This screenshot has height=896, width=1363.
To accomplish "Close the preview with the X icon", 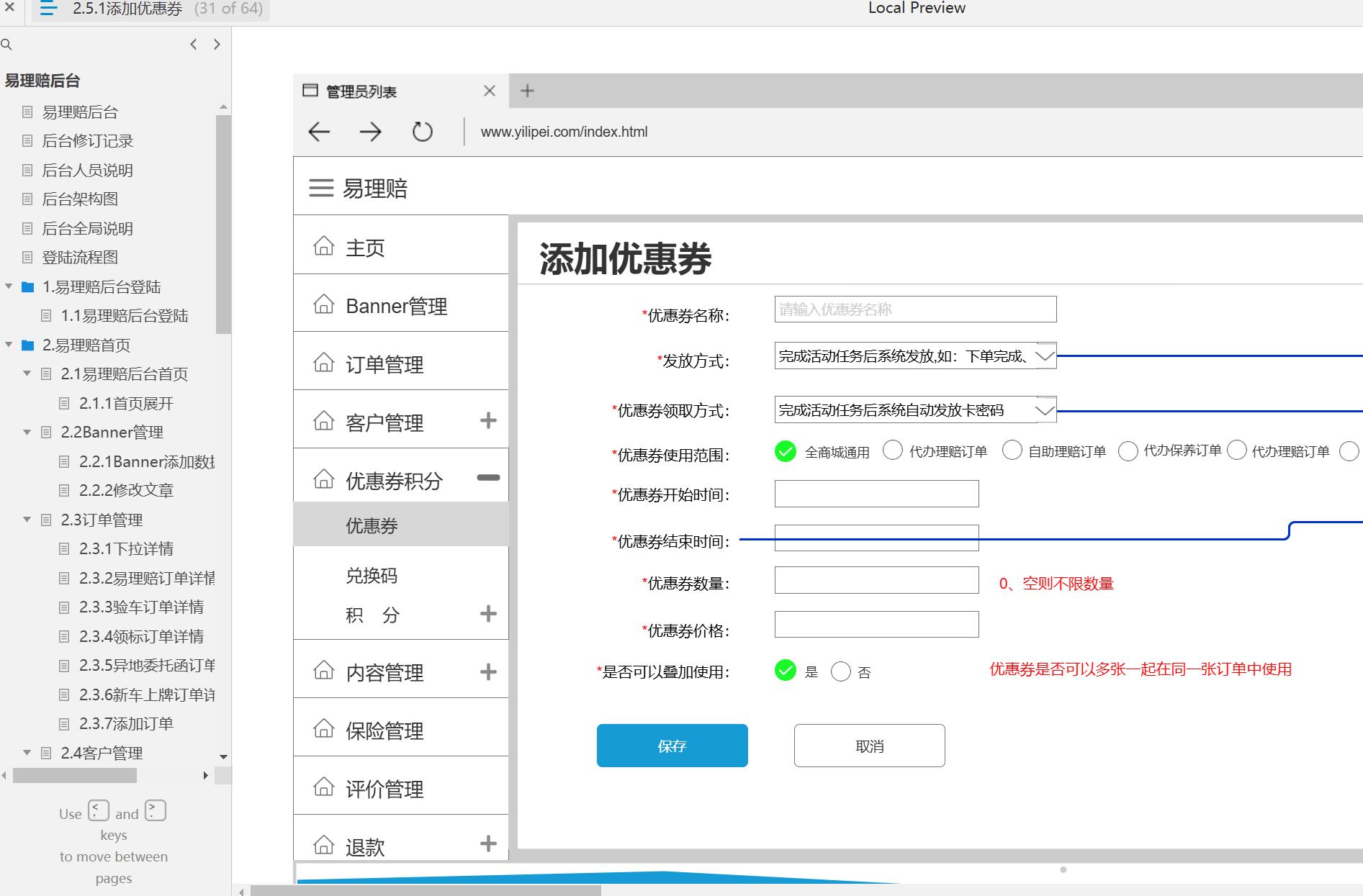I will click(10, 9).
